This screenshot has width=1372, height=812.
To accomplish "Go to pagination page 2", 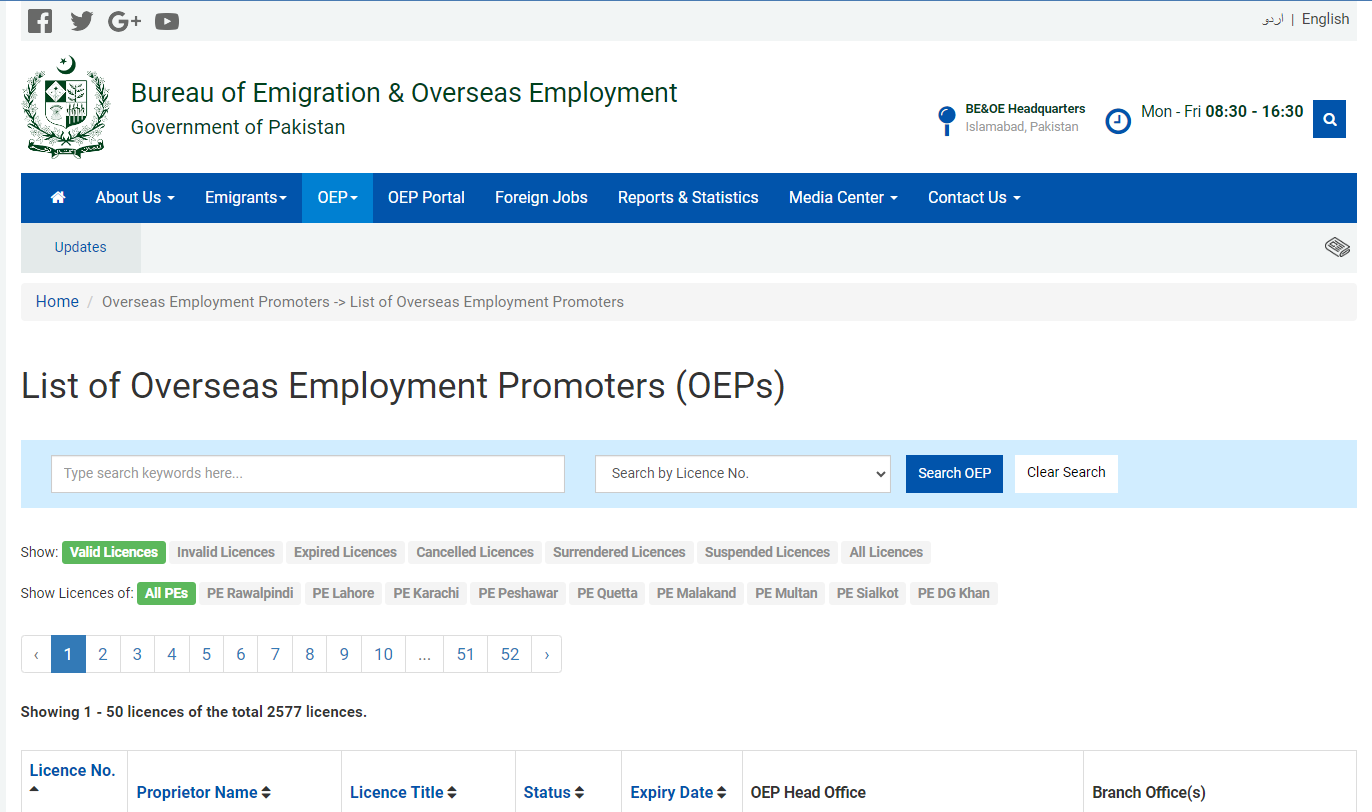I will [103, 655].
